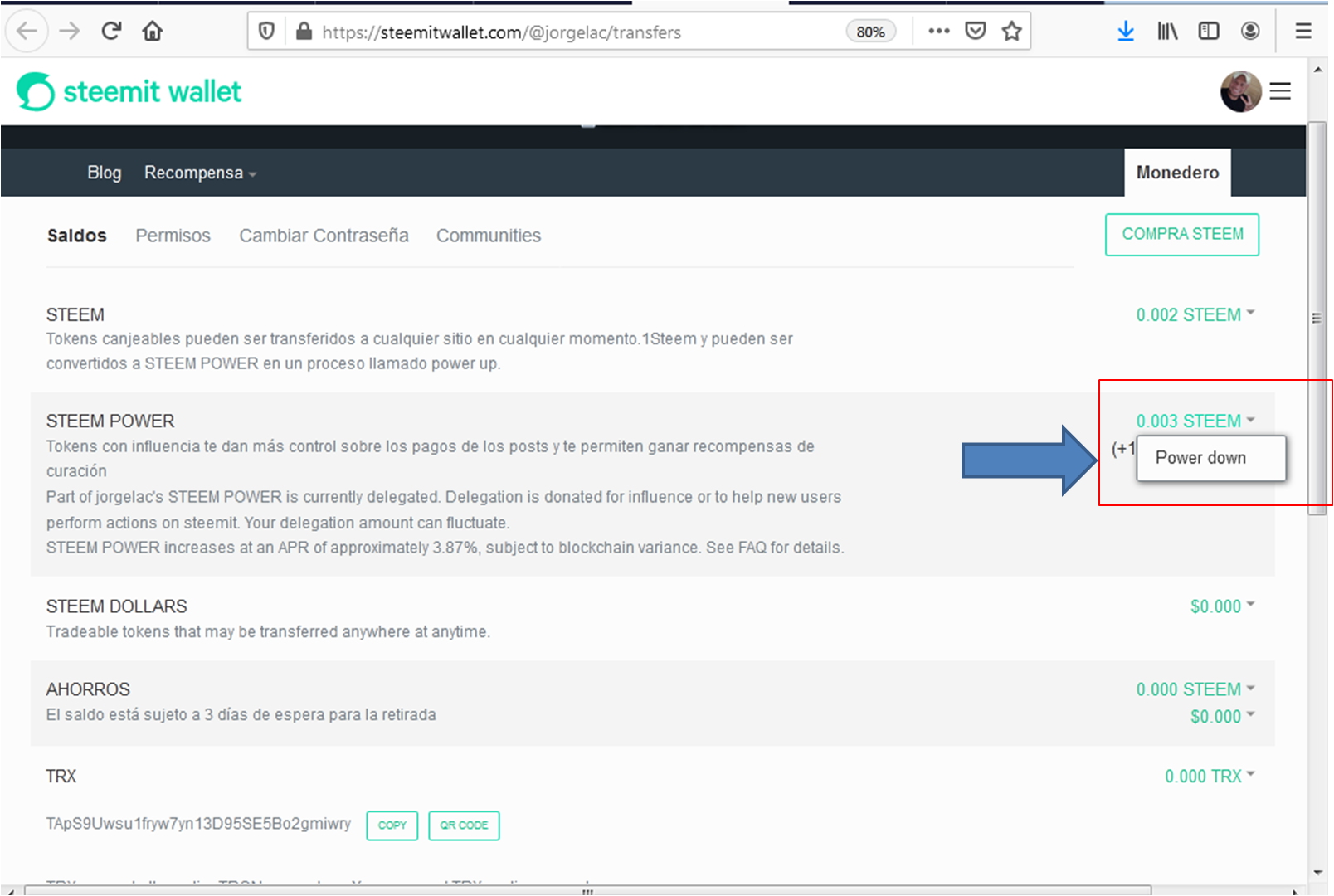The width and height of the screenshot is (1334, 896).
Task: Expand the Ahorros 0.000 STEEM dropdown
Action: [1195, 689]
